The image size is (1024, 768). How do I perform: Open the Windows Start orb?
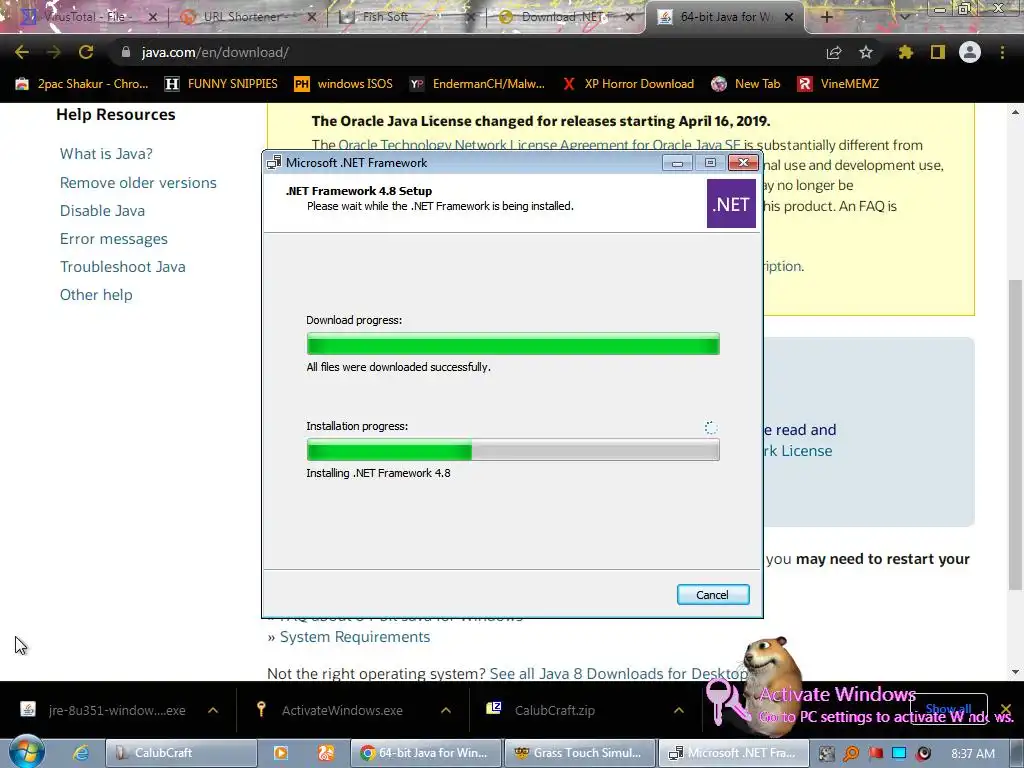pyautogui.click(x=27, y=752)
